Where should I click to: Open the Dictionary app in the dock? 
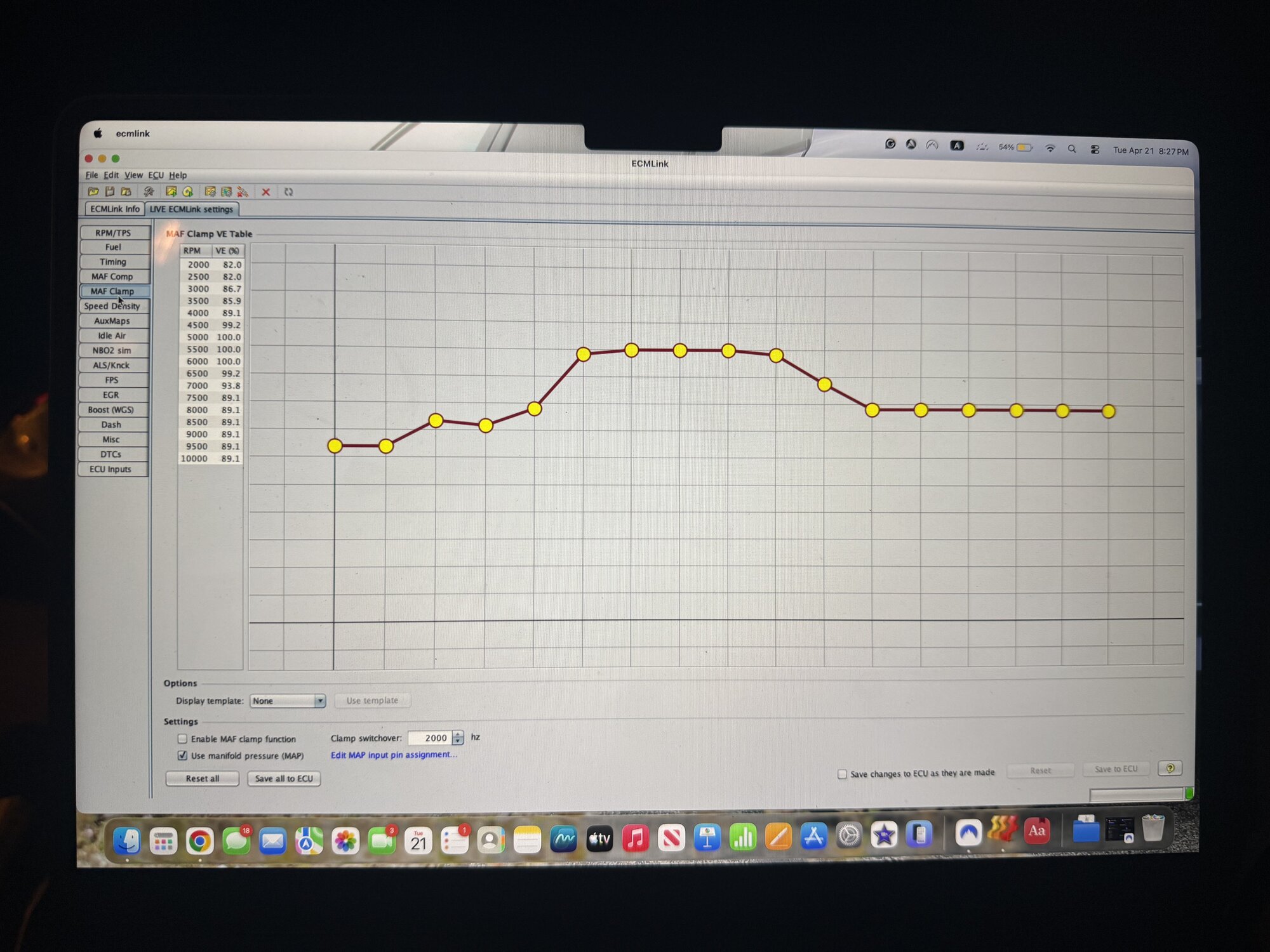[x=1036, y=830]
